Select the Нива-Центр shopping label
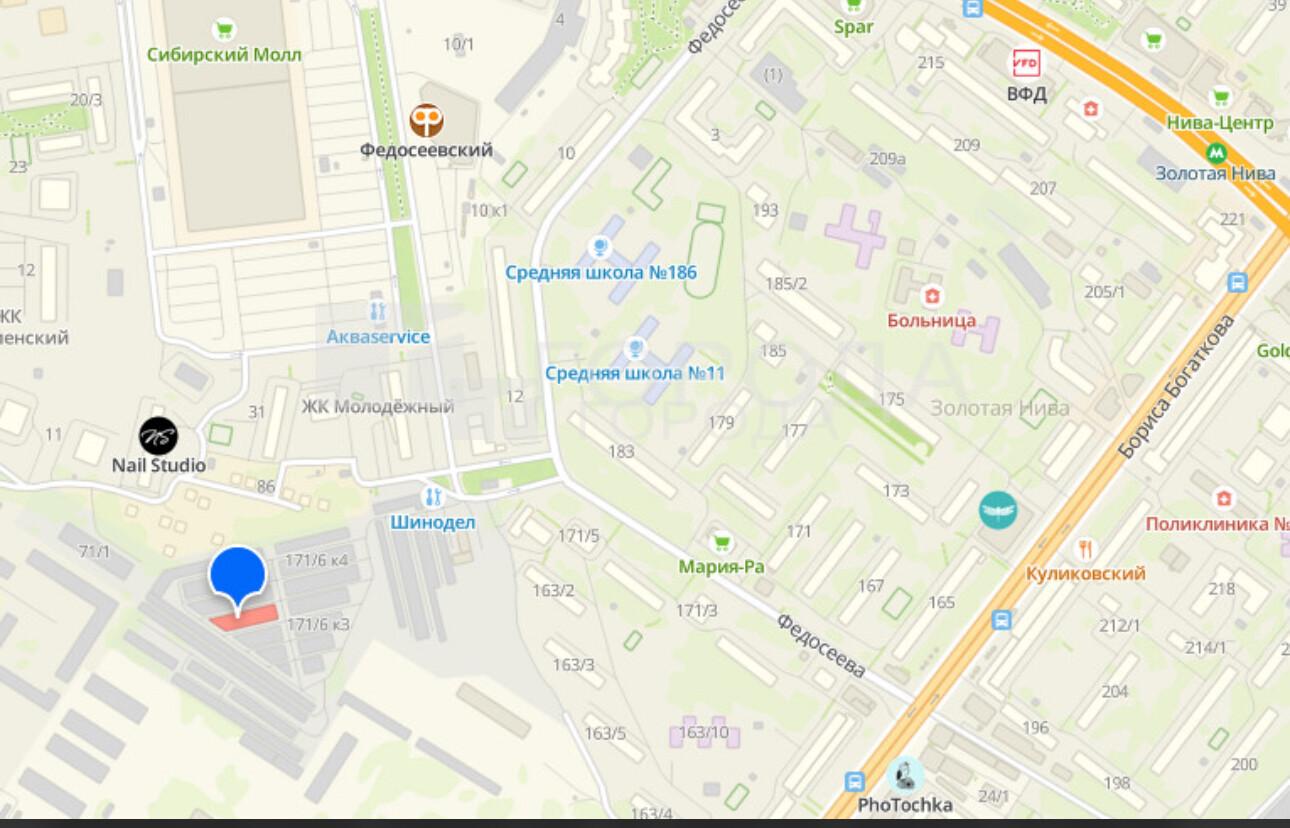This screenshot has width=1290, height=828. [1220, 123]
